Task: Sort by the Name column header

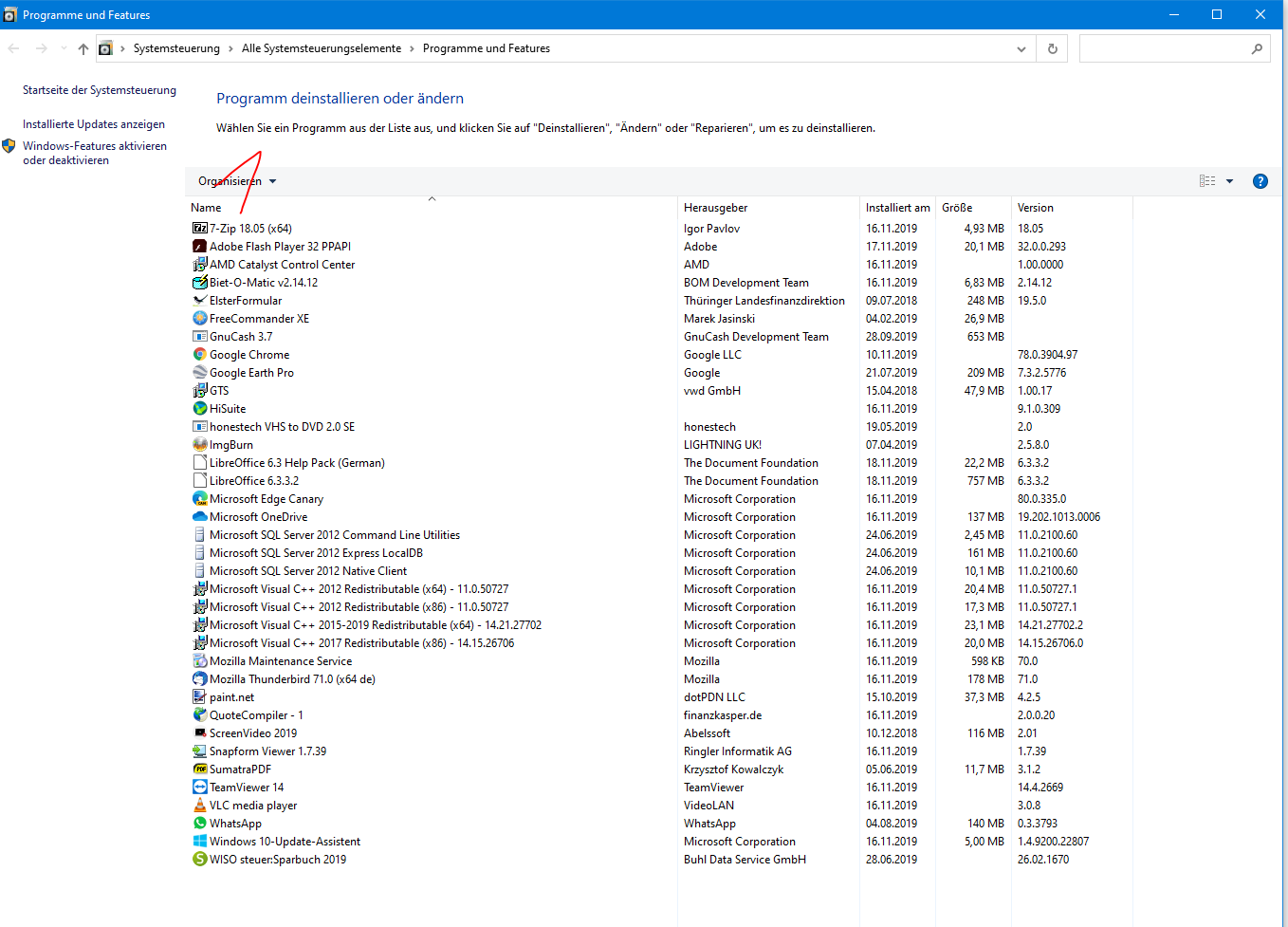Action: (206, 208)
